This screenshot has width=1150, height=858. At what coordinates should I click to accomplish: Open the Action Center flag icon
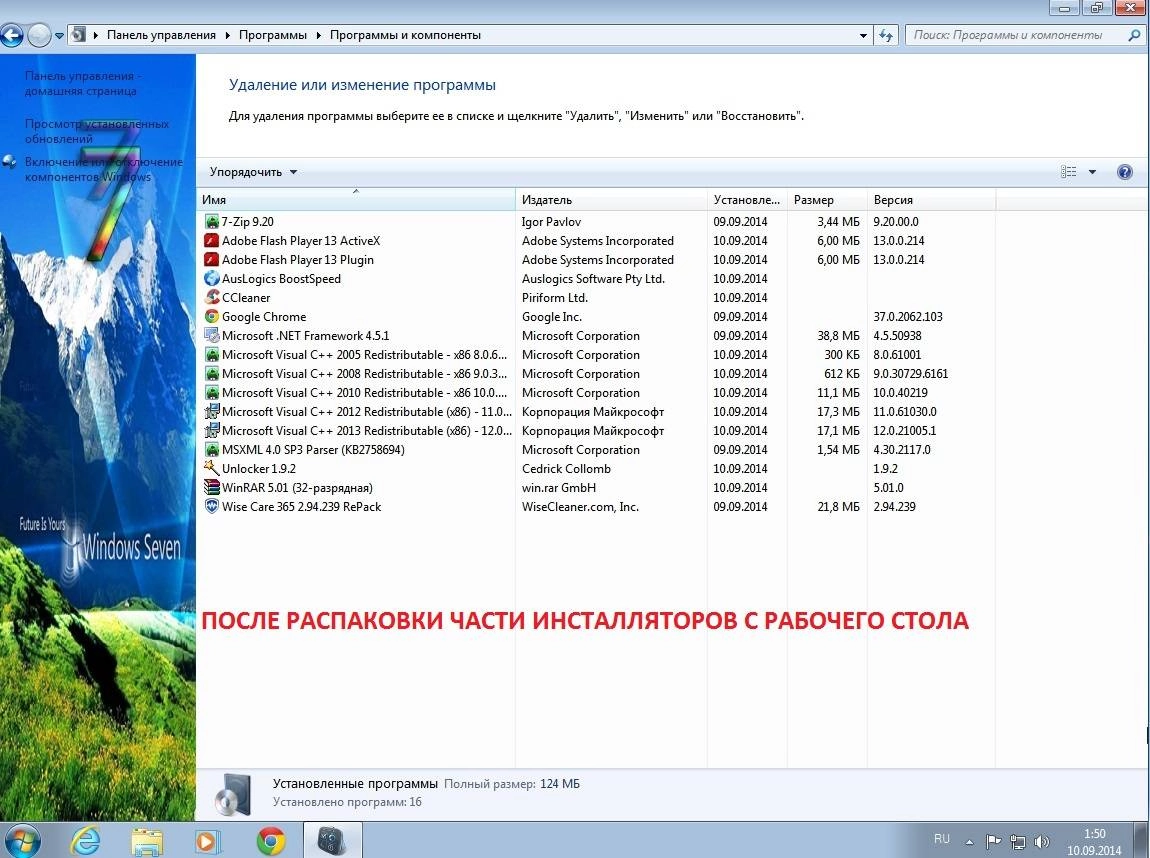[994, 842]
